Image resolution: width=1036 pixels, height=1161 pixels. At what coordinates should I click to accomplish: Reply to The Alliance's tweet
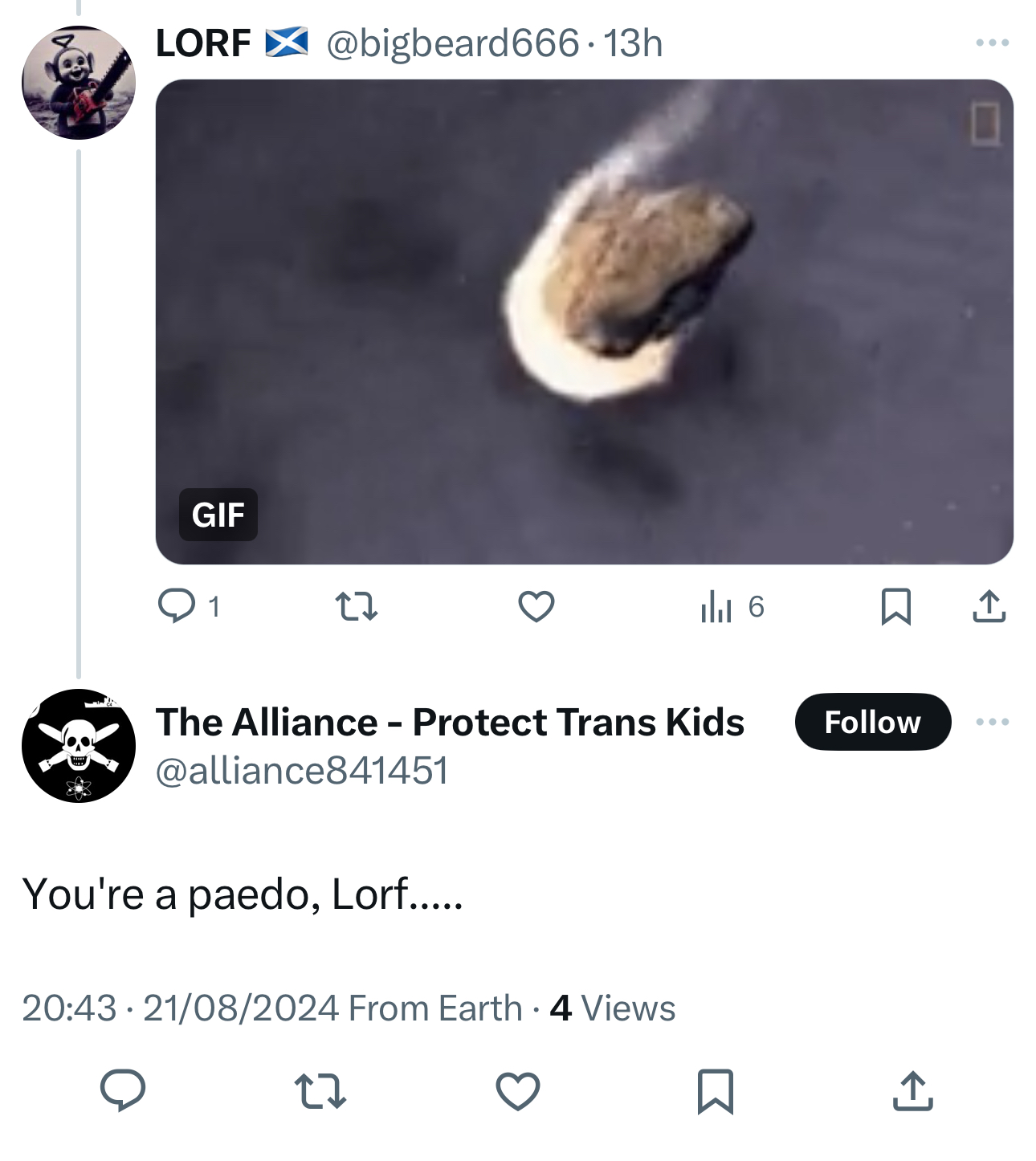pyautogui.click(x=123, y=1090)
